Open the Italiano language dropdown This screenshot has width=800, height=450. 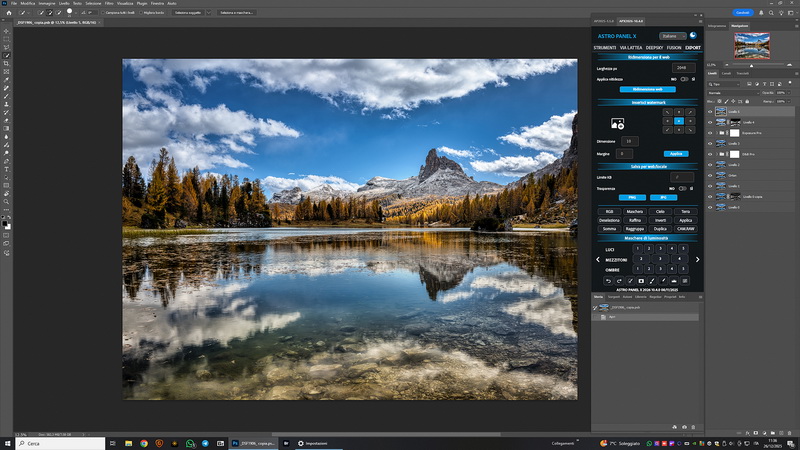[671, 36]
